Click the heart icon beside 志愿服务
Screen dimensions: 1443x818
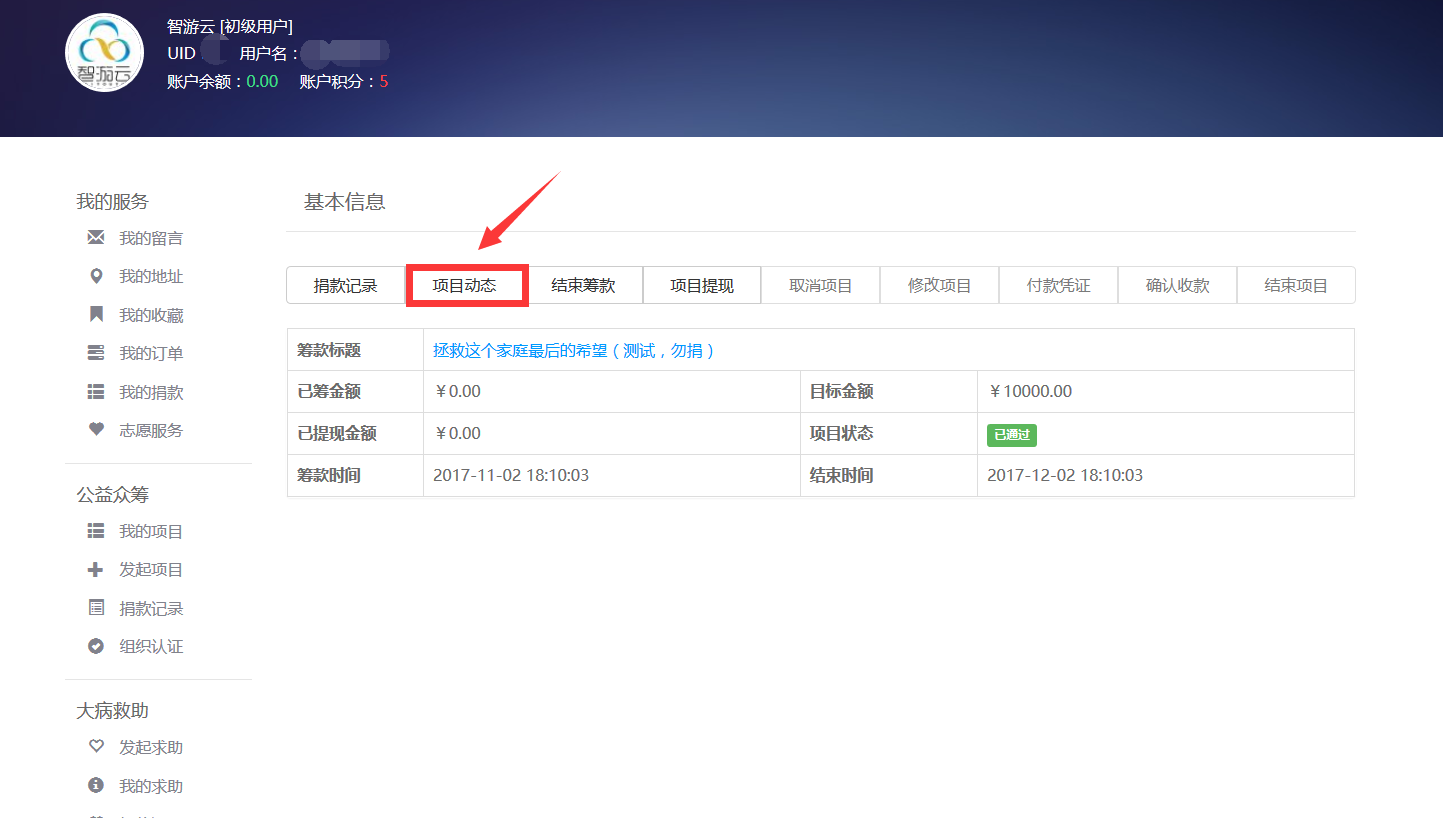(x=96, y=430)
